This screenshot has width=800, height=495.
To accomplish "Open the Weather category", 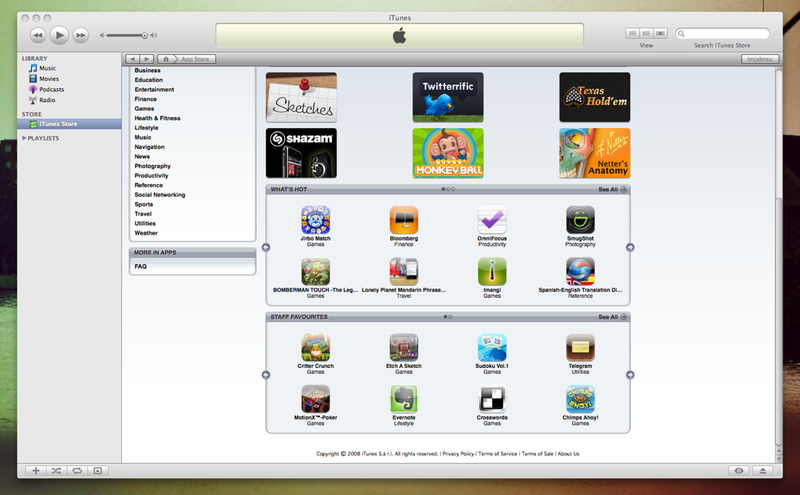I will point(146,233).
